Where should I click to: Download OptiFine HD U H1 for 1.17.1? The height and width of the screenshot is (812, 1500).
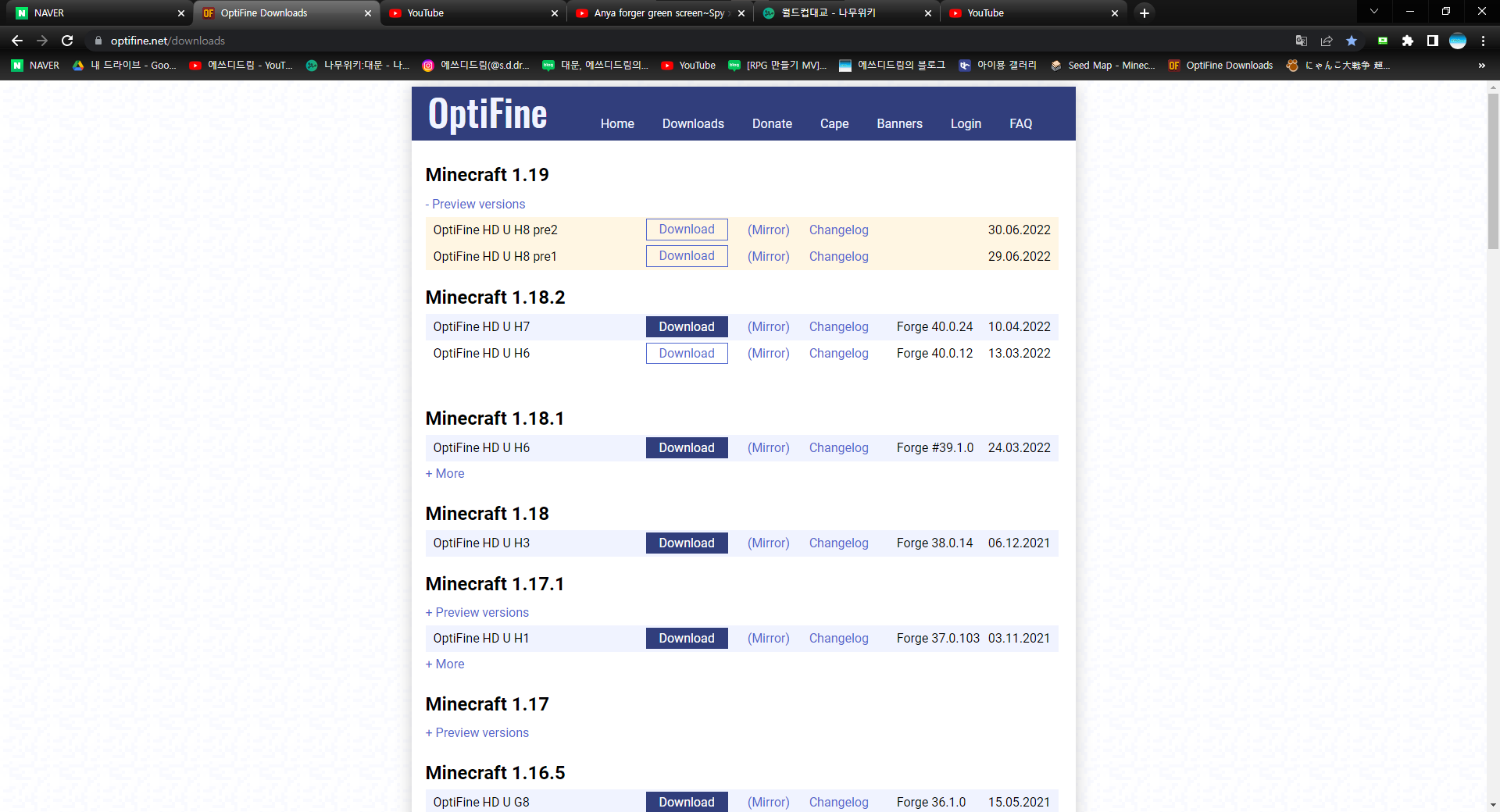687,639
